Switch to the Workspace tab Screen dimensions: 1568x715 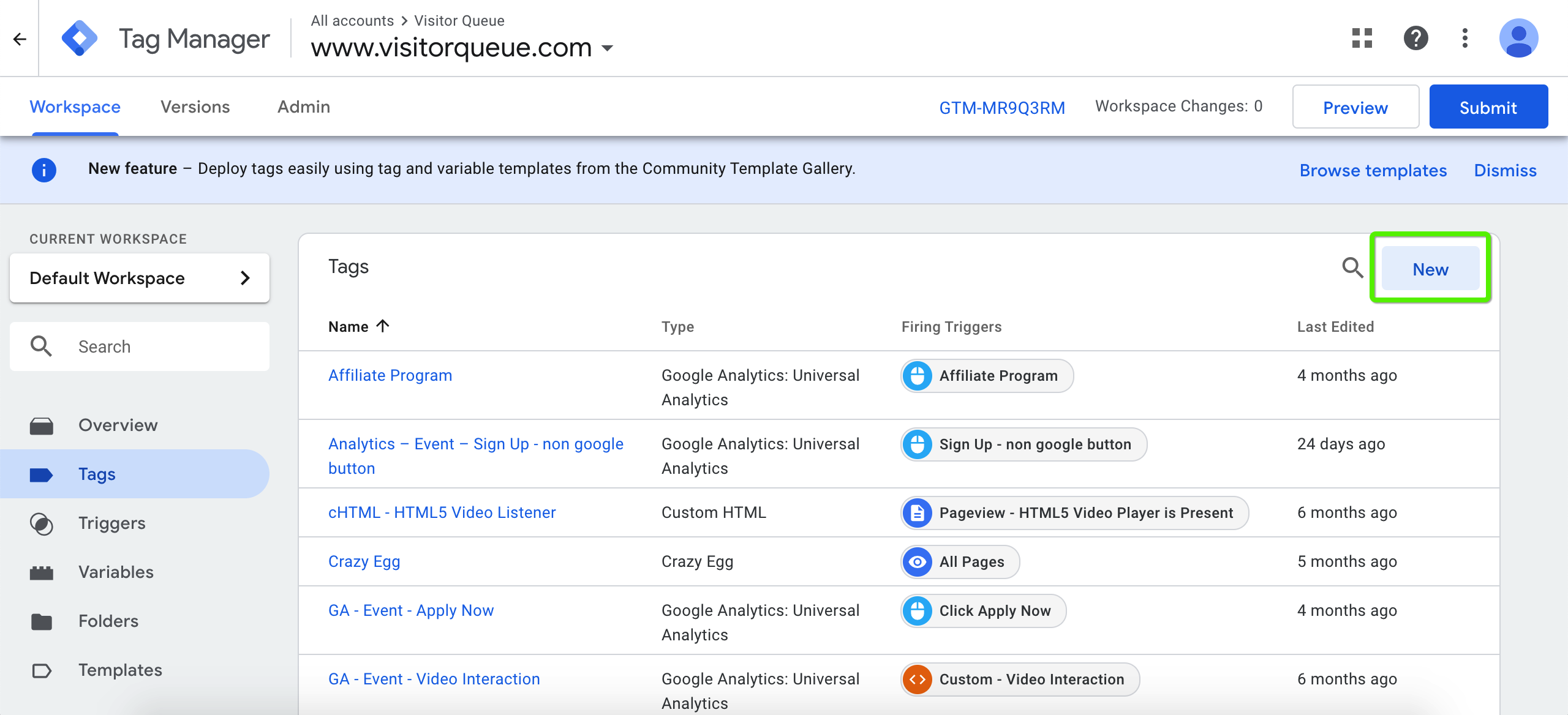click(75, 107)
